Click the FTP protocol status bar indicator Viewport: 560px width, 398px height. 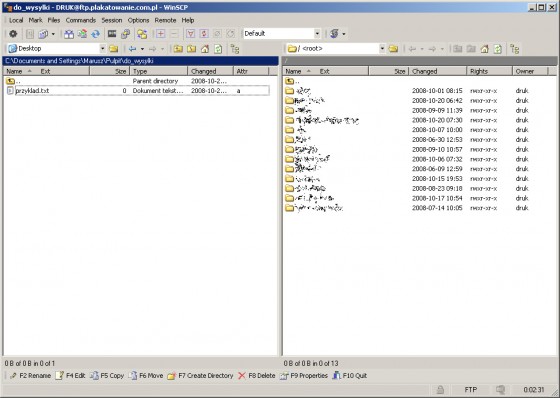coord(471,390)
